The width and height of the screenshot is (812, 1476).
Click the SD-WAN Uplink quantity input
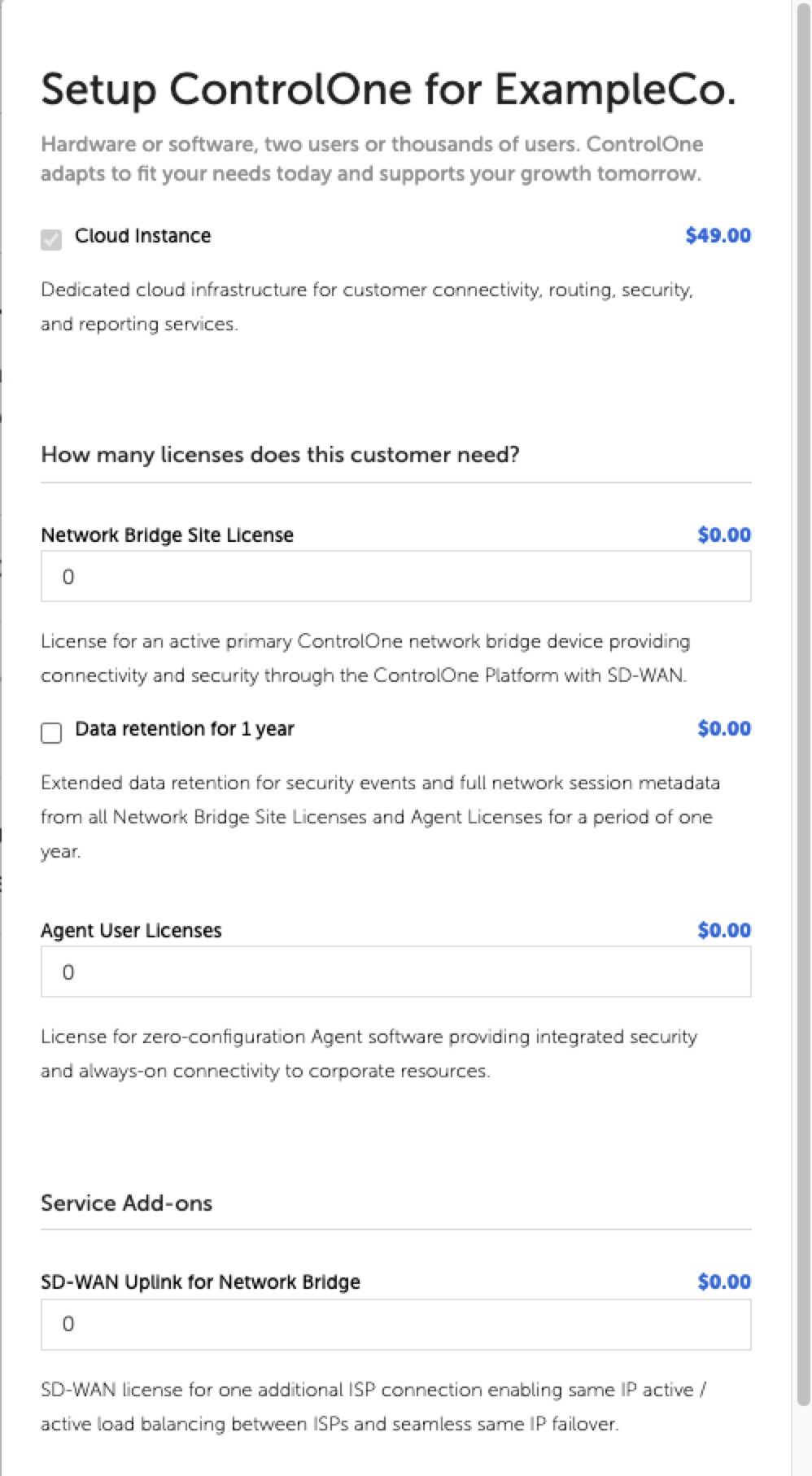click(x=395, y=1324)
